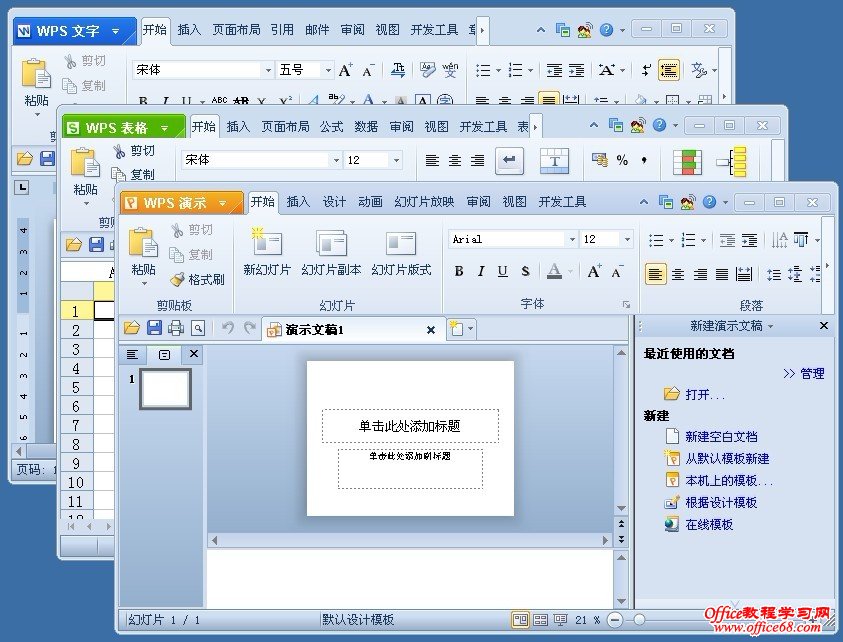Toggle Bold in Presentation font group
843x642 pixels.
459,272
